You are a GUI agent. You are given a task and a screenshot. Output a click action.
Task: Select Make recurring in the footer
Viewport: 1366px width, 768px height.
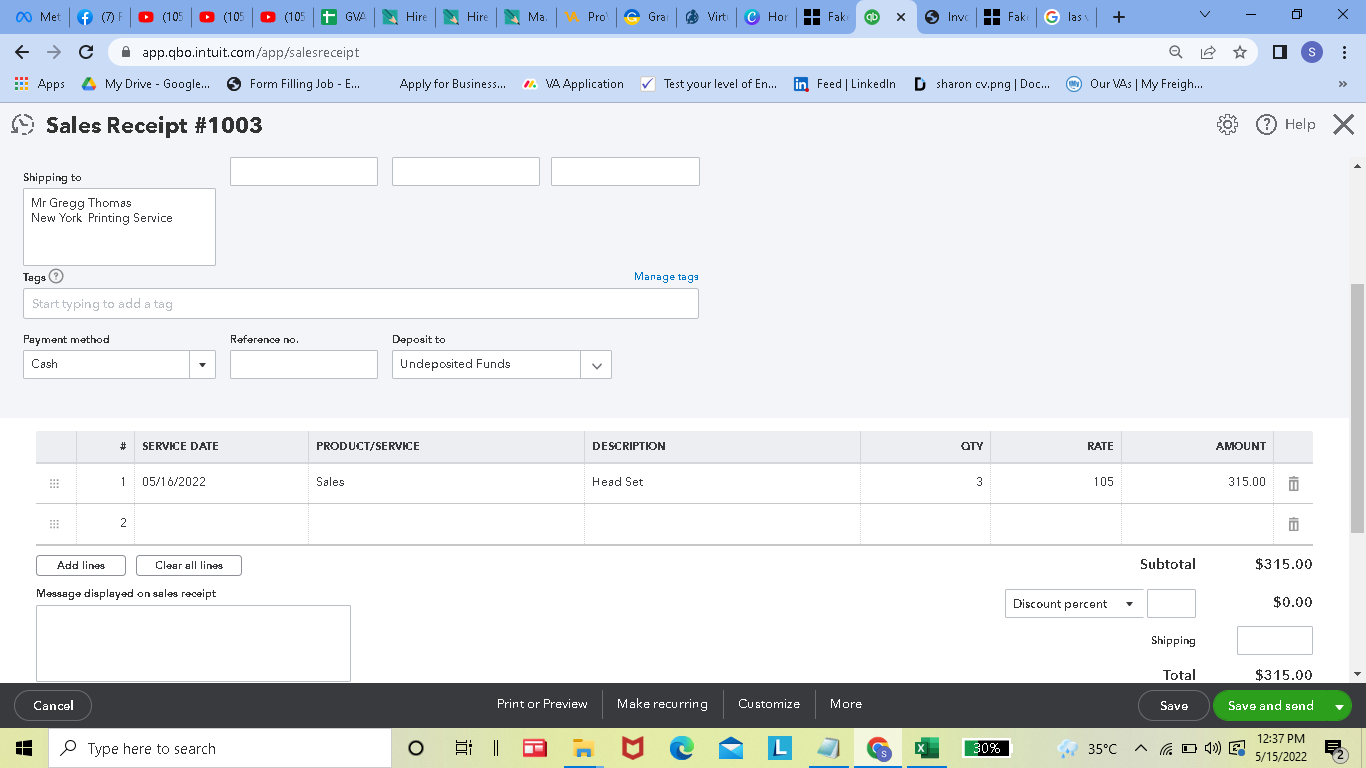pos(662,704)
